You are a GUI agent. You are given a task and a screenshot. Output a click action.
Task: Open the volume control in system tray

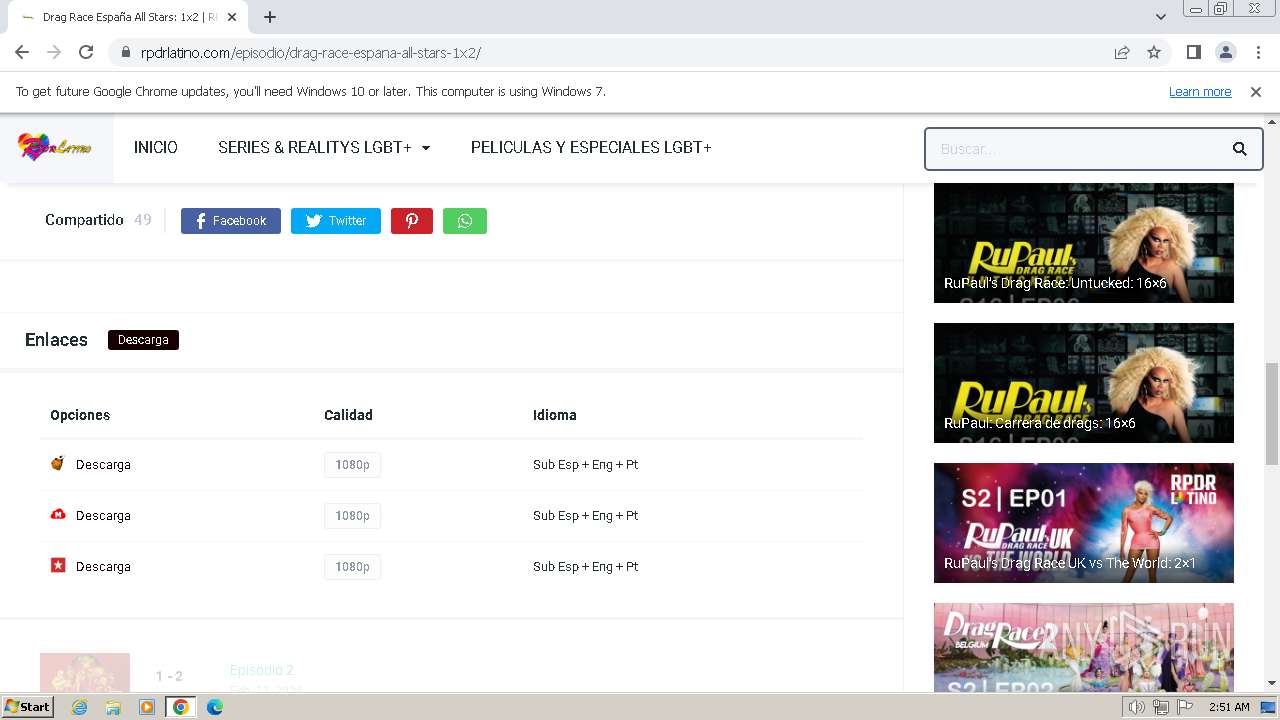pos(1136,707)
